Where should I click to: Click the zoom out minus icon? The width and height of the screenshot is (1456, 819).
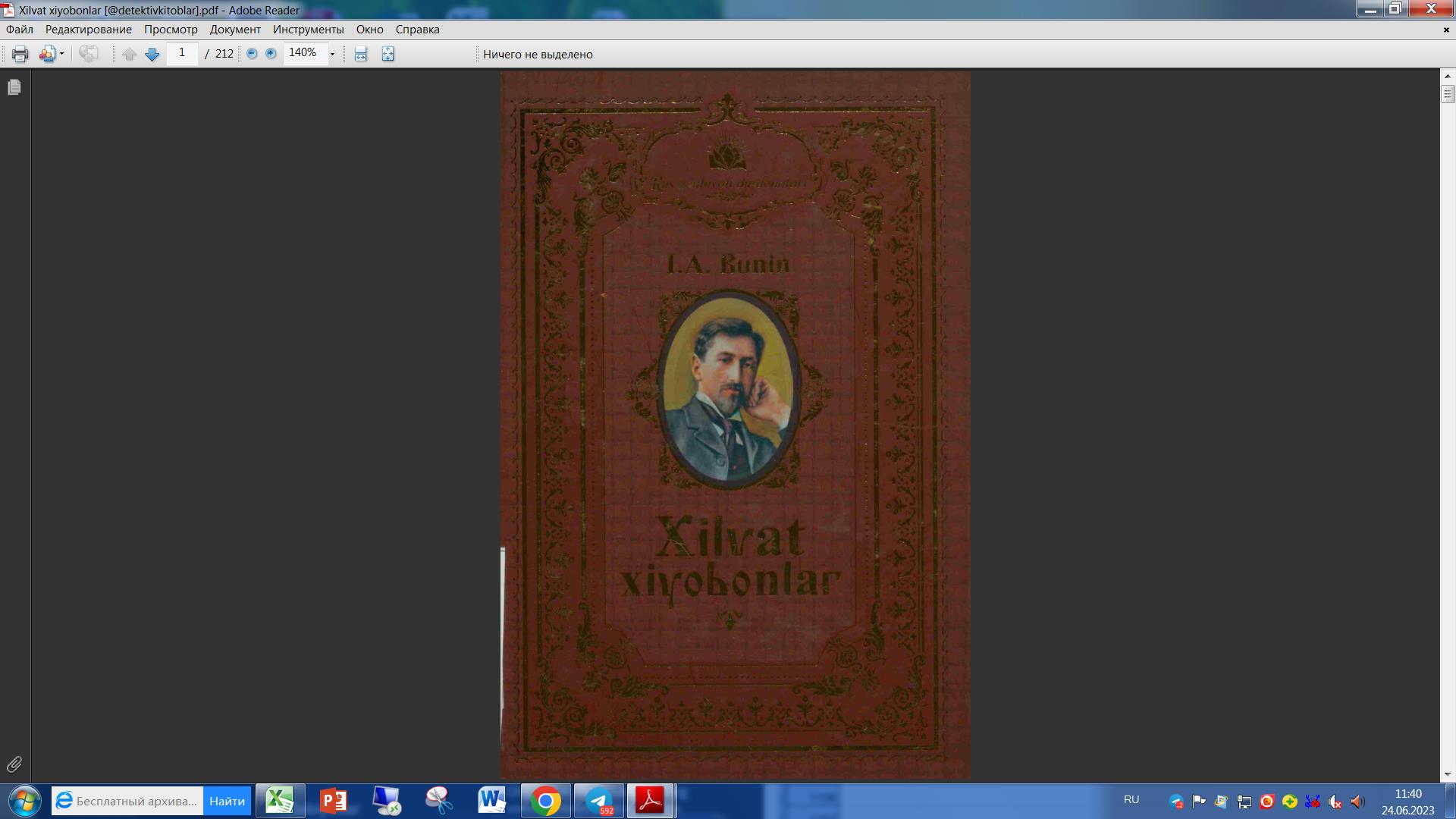[x=252, y=53]
